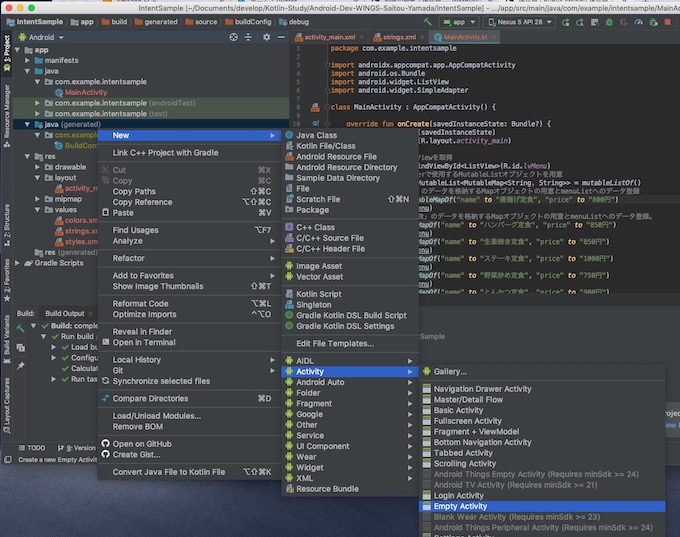Select Kotlin File/Class in New submenu
This screenshot has height=537, width=680.
pos(350,146)
